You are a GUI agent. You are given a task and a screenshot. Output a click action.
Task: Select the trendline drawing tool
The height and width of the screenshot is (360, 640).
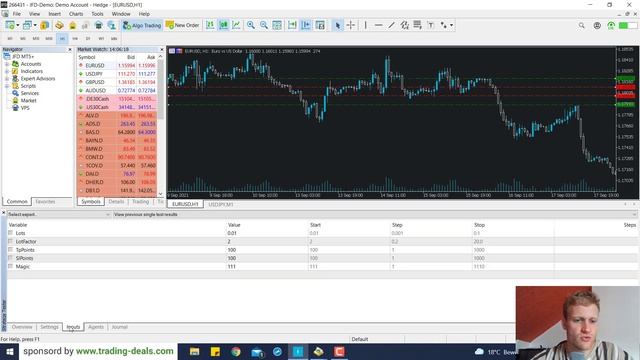click(391, 25)
